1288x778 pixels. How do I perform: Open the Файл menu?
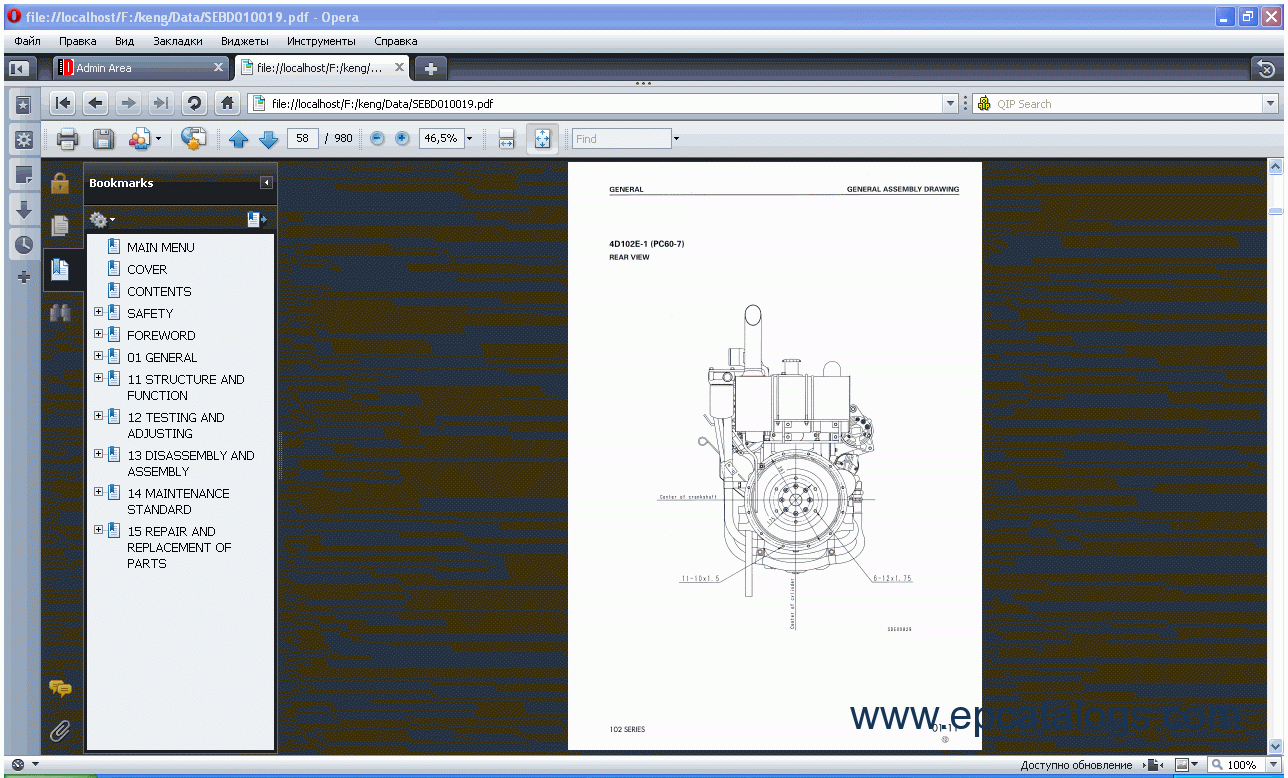pyautogui.click(x=28, y=41)
